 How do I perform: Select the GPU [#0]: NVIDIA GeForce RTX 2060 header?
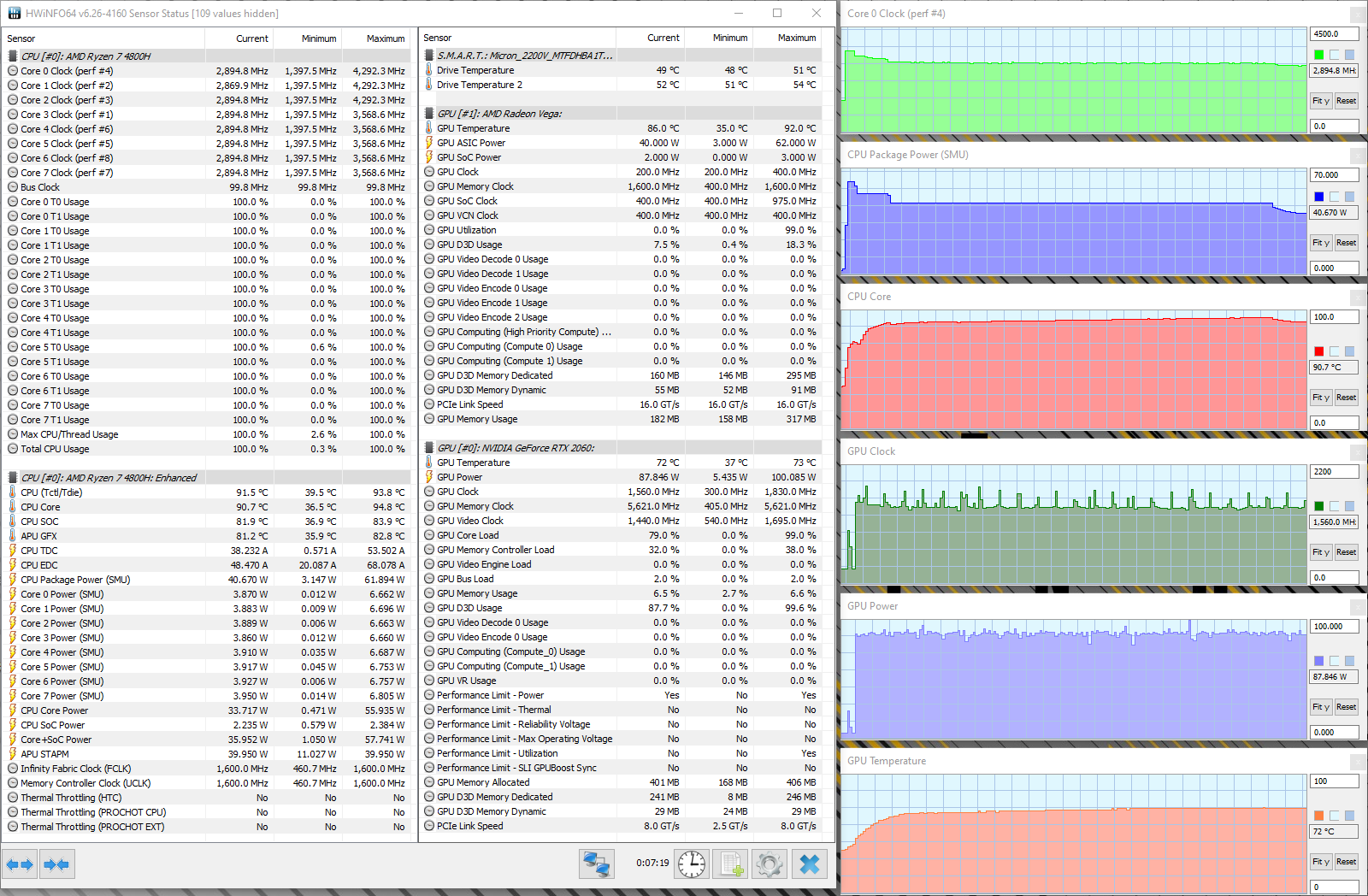(622, 448)
